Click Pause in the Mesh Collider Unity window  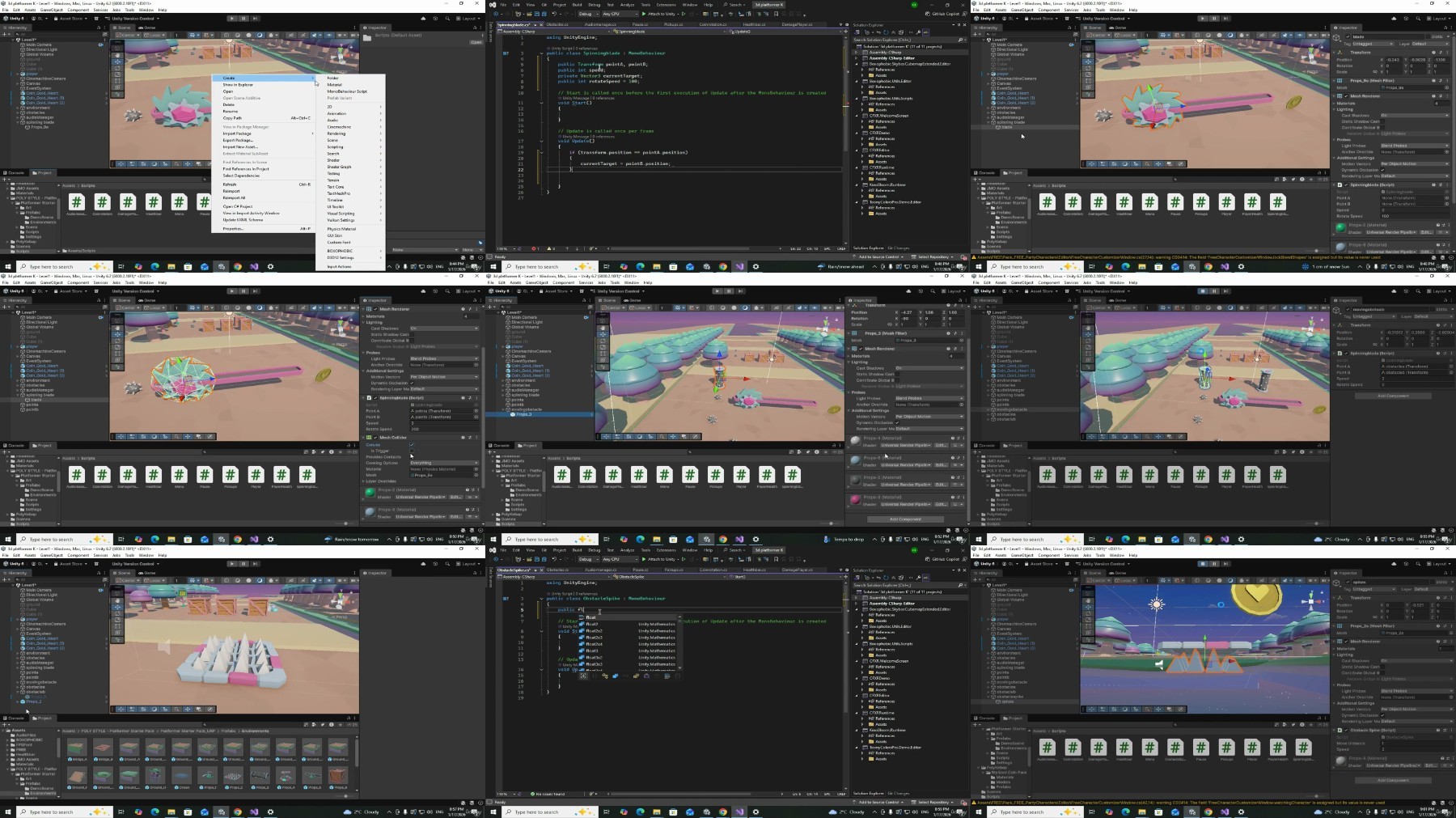(243, 291)
